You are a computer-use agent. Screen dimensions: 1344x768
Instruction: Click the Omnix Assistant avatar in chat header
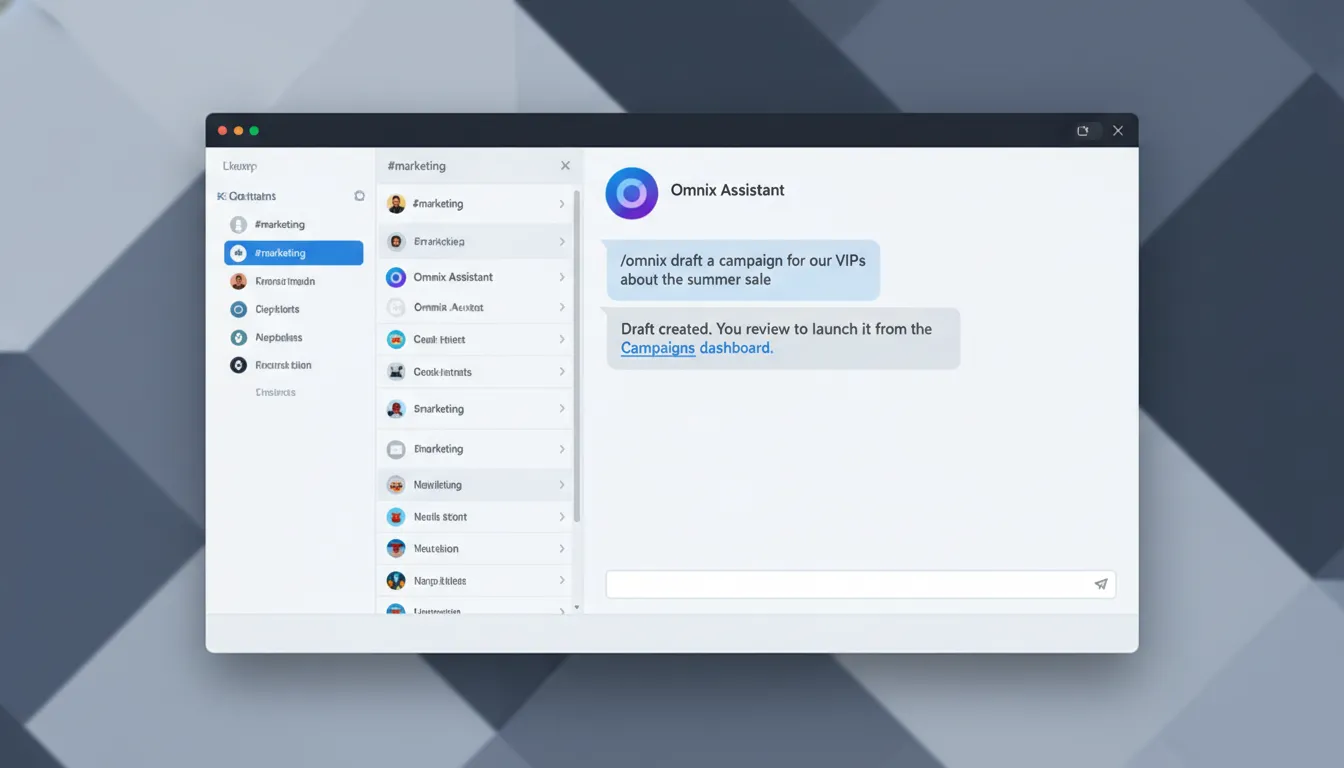[631, 193]
